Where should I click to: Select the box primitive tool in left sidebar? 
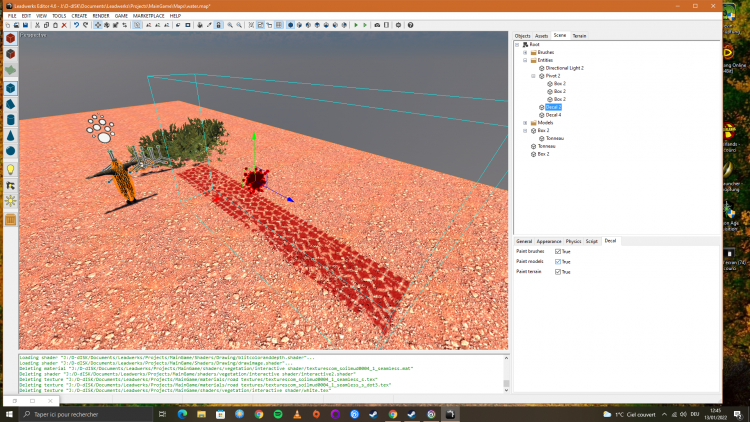[10, 88]
